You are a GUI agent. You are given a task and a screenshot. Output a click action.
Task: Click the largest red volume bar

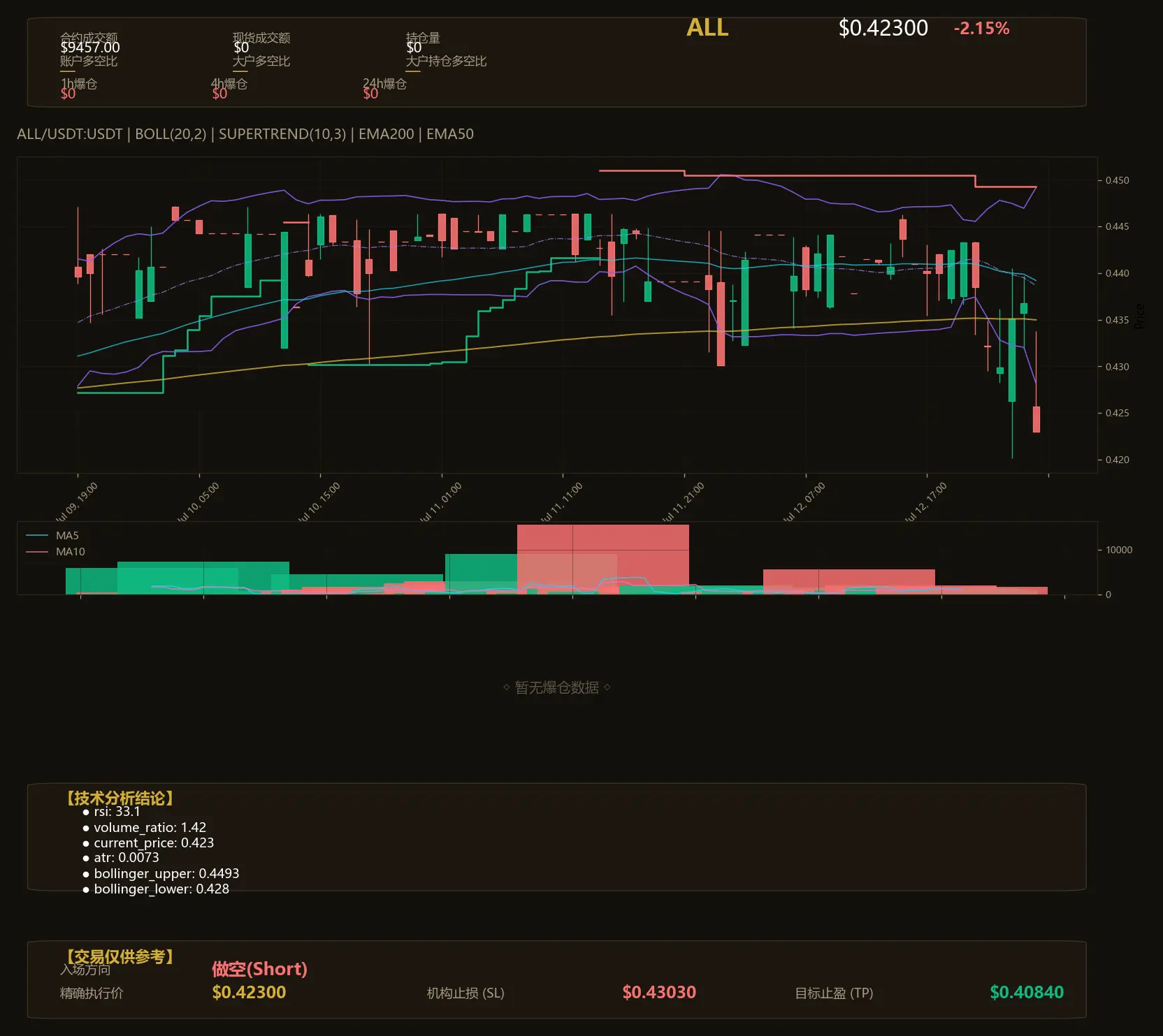click(x=603, y=560)
